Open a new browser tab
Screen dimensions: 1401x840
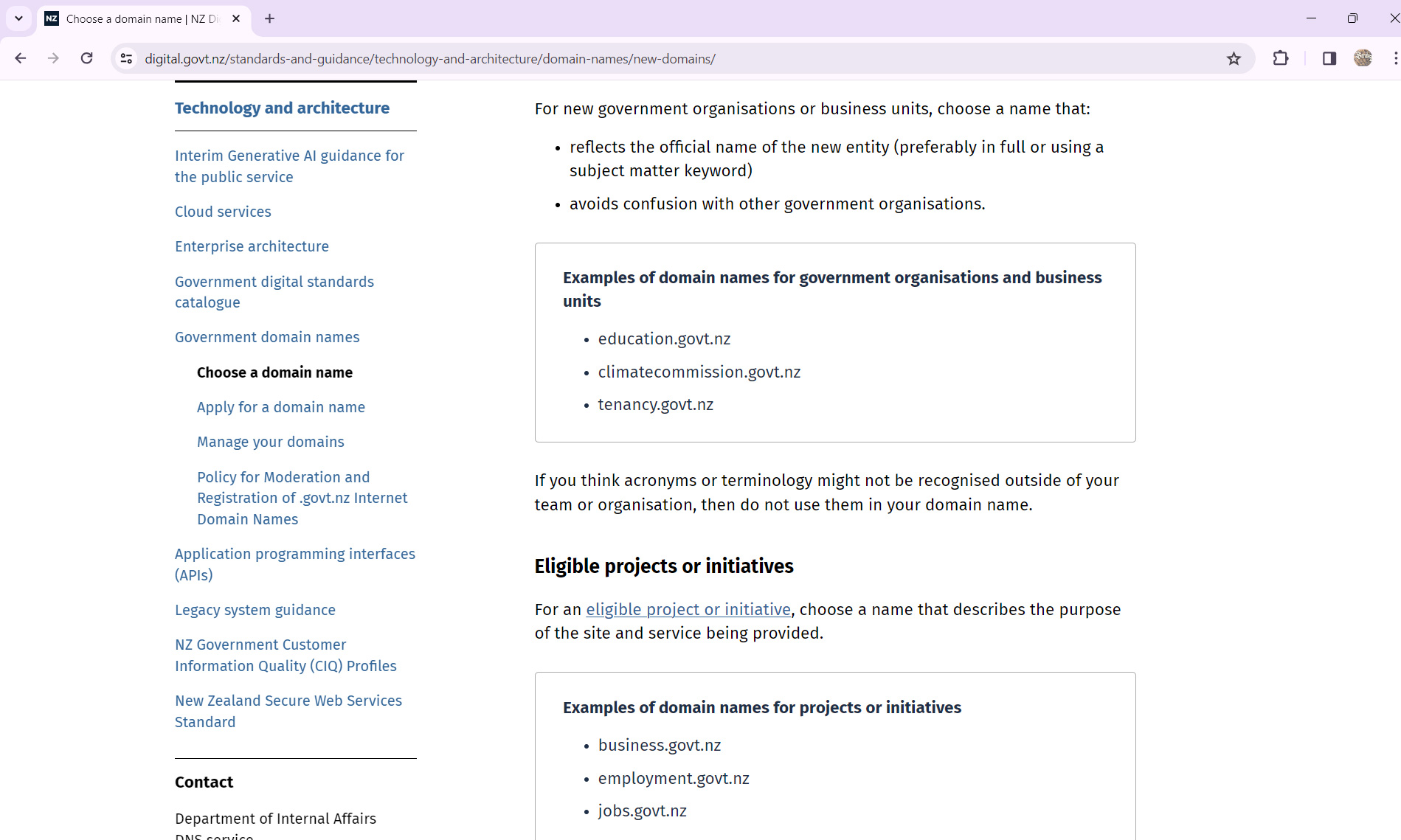pos(269,18)
